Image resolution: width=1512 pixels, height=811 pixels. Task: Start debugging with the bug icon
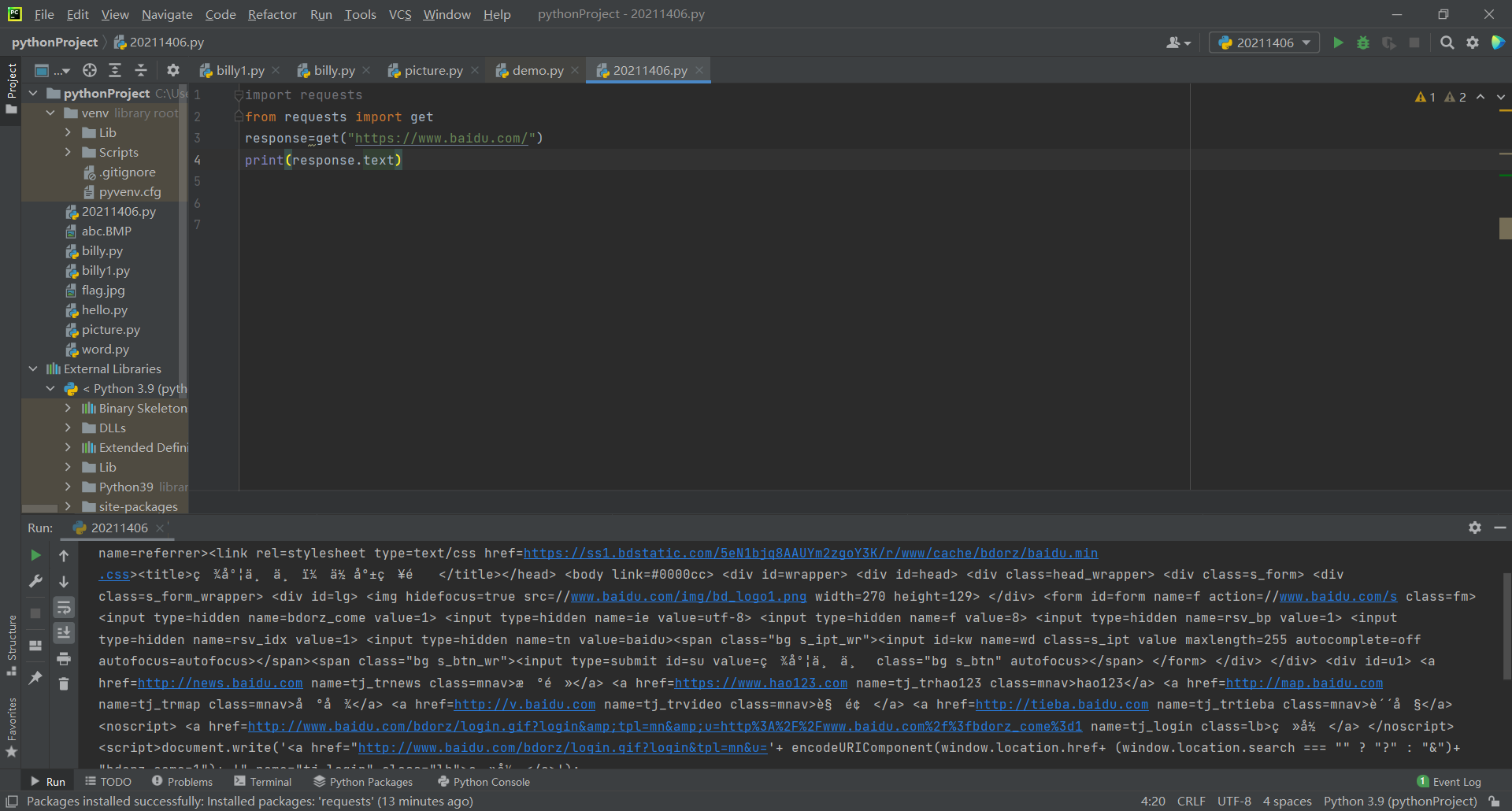pyautogui.click(x=1363, y=43)
